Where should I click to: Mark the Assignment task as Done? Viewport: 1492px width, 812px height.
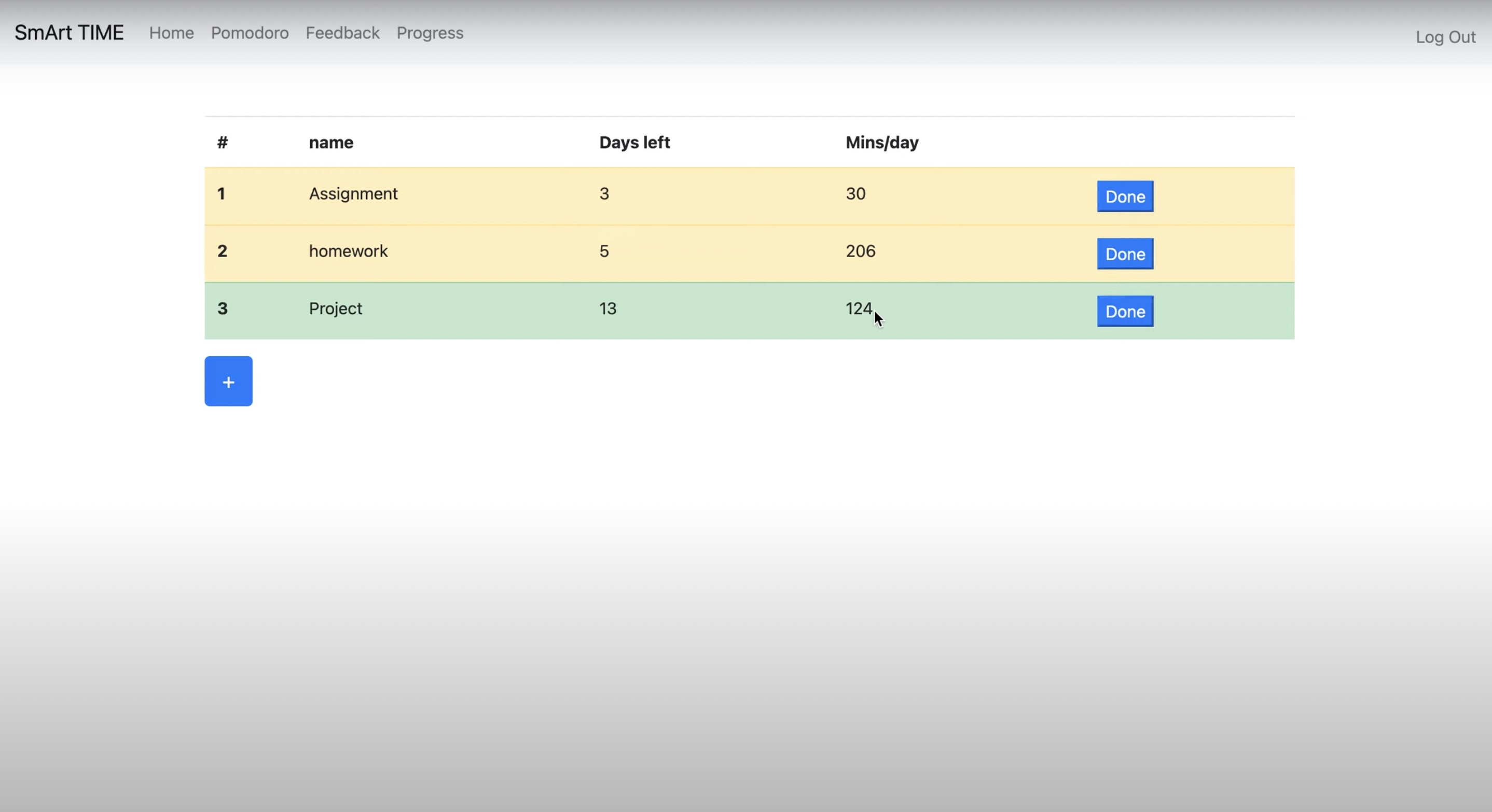(x=1125, y=197)
